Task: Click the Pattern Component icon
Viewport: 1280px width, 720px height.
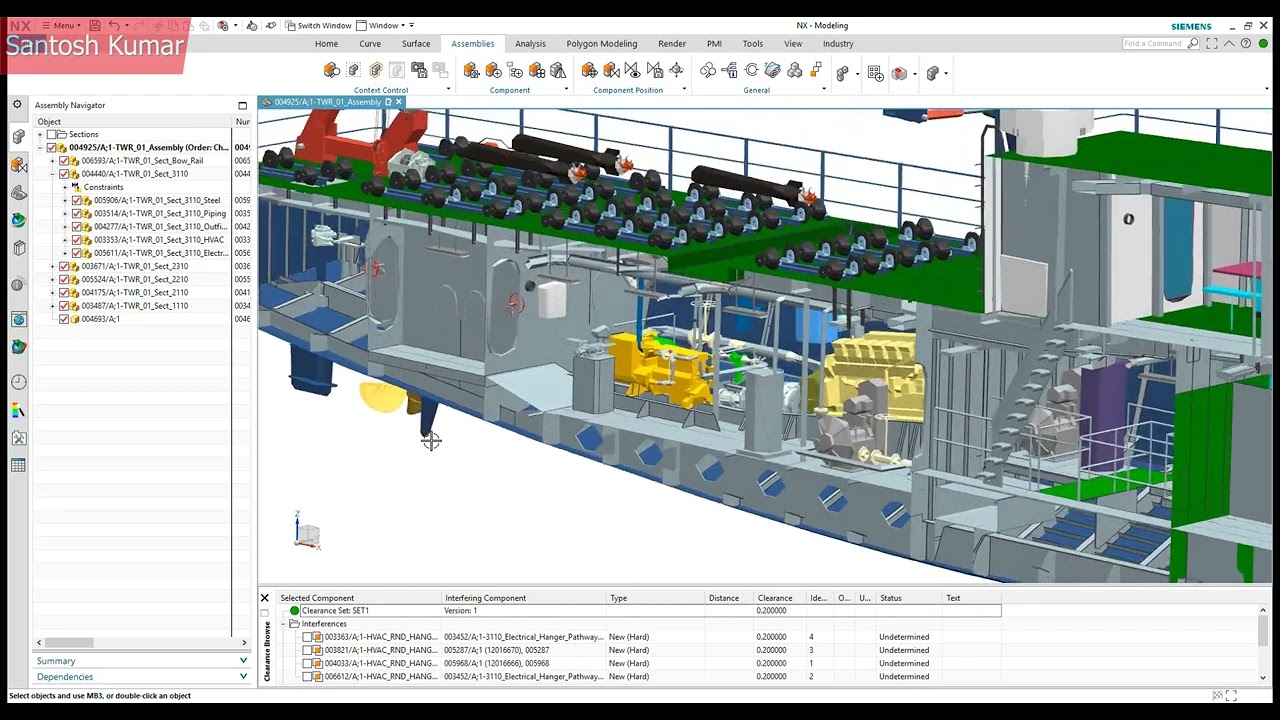Action: [537, 70]
